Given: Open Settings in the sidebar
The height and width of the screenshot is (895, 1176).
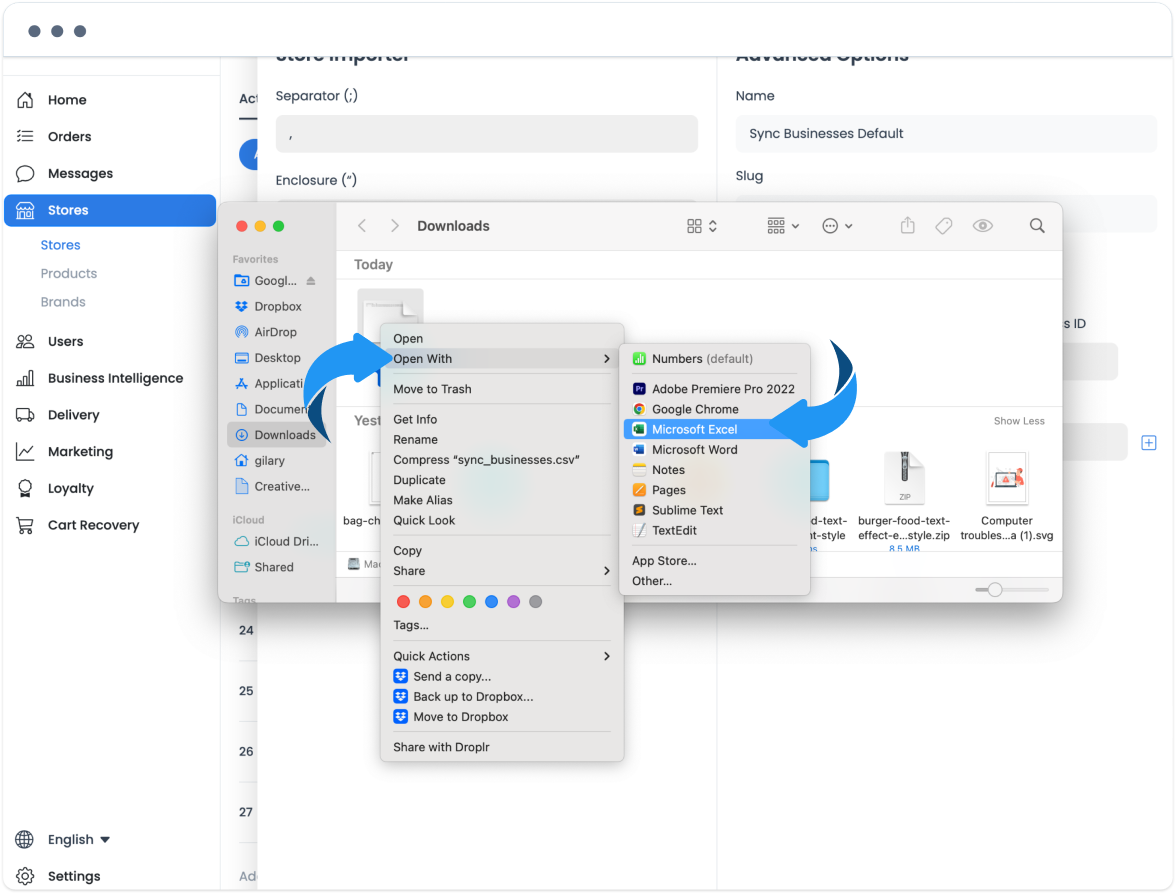Looking at the screenshot, I should click(x=74, y=876).
